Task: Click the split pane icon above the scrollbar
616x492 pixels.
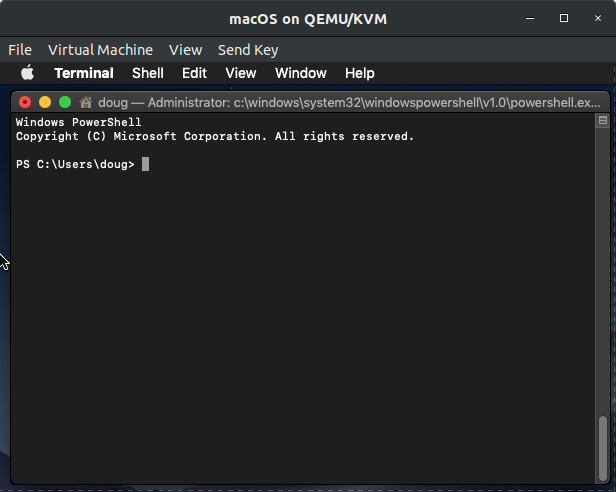Action: pos(603,120)
